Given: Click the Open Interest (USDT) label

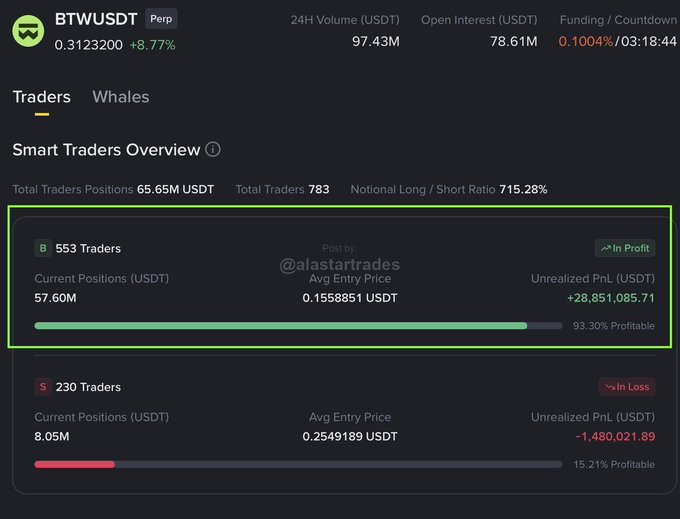Looking at the screenshot, I should 479,20.
